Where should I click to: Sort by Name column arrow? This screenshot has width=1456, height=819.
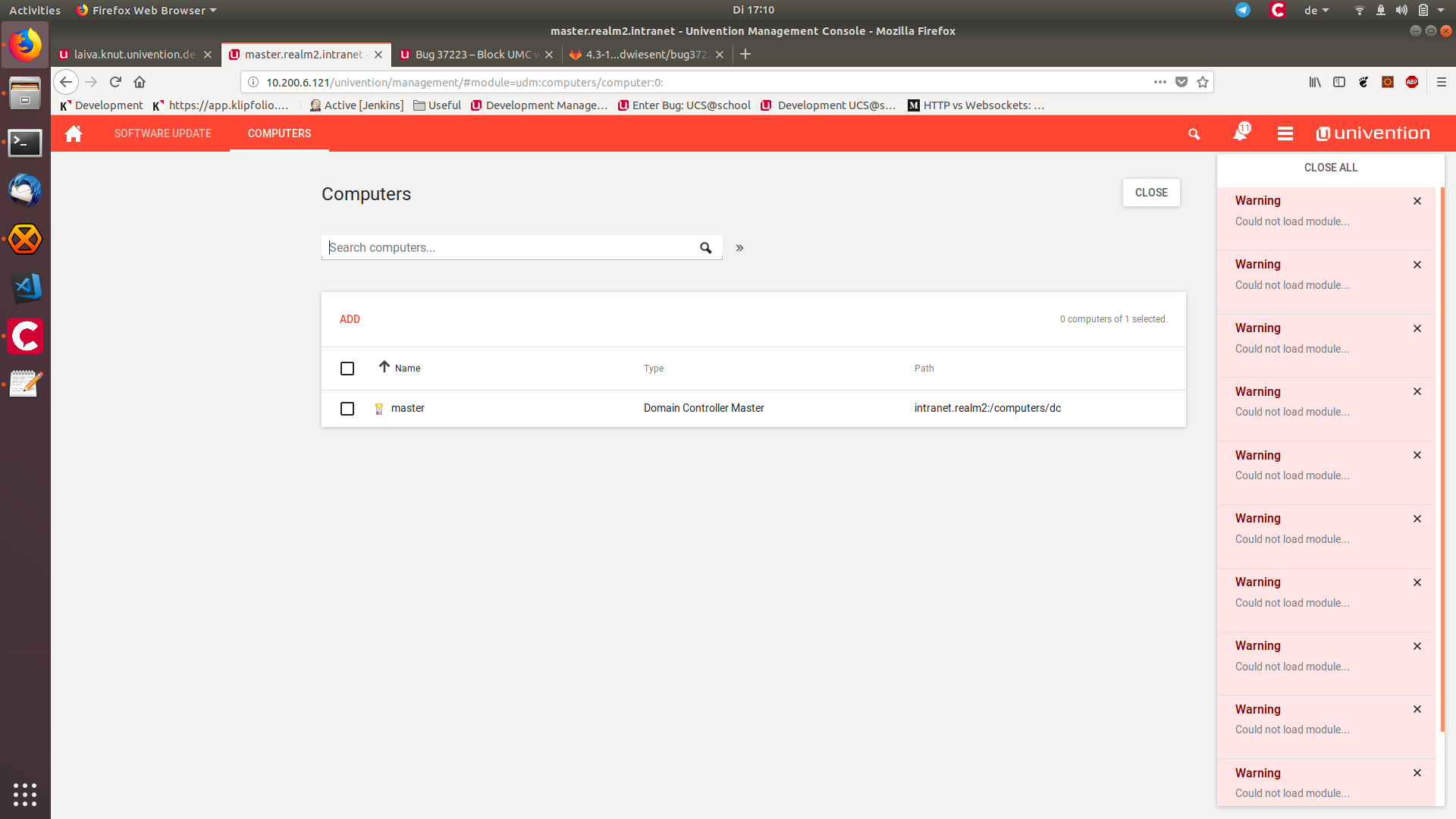tap(384, 367)
